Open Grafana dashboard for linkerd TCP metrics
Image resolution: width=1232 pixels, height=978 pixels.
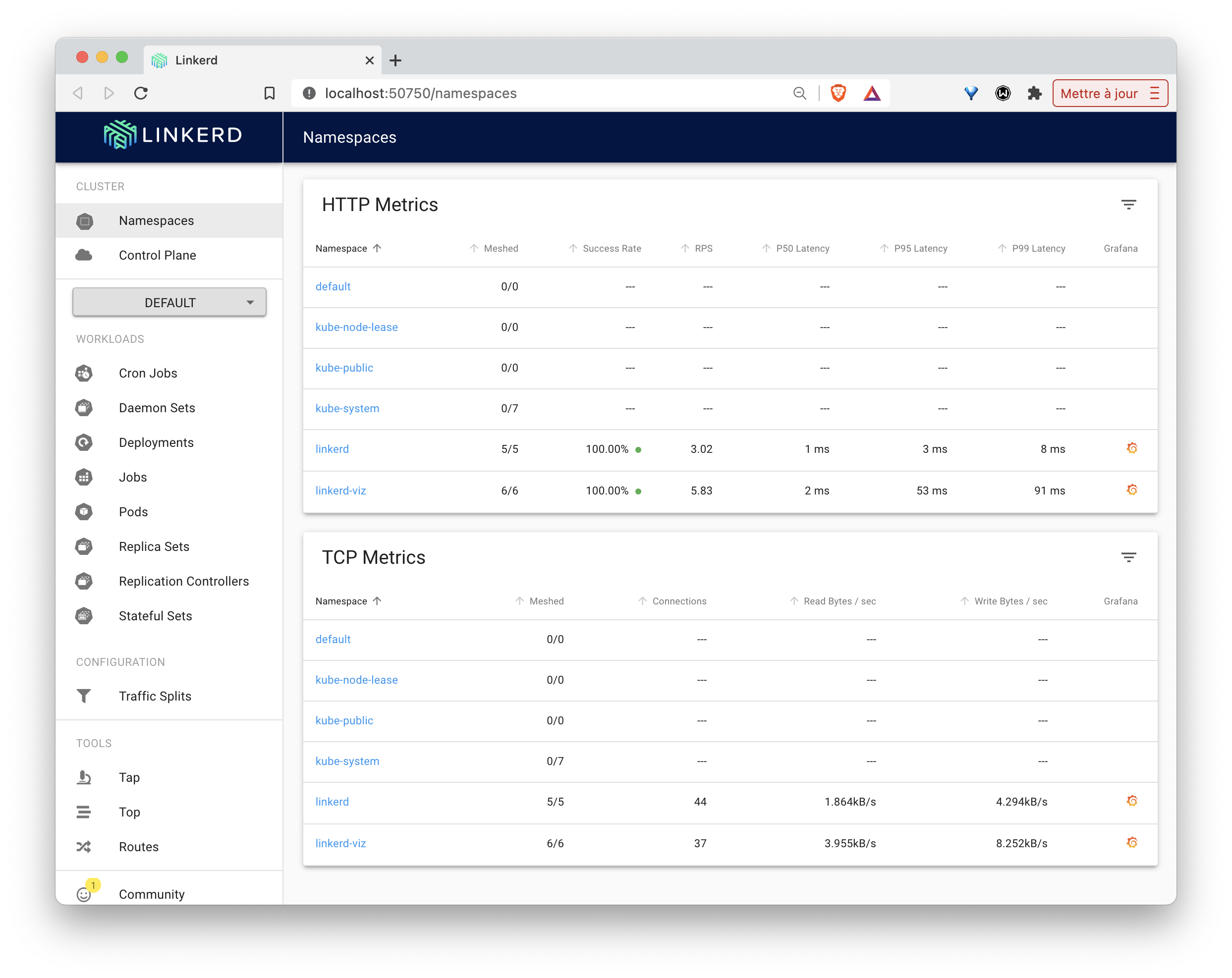tap(1131, 801)
